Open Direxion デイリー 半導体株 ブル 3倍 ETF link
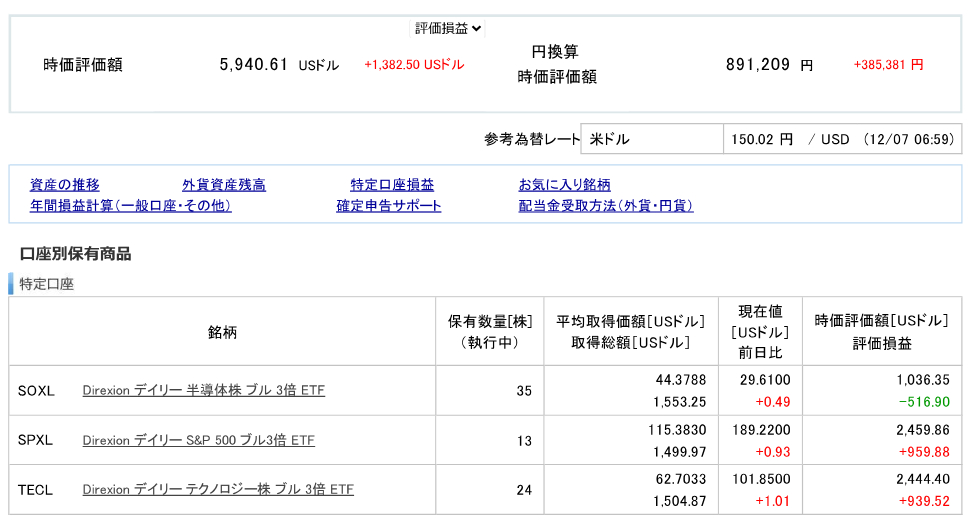Image resolution: width=974 pixels, height=527 pixels. (x=204, y=390)
